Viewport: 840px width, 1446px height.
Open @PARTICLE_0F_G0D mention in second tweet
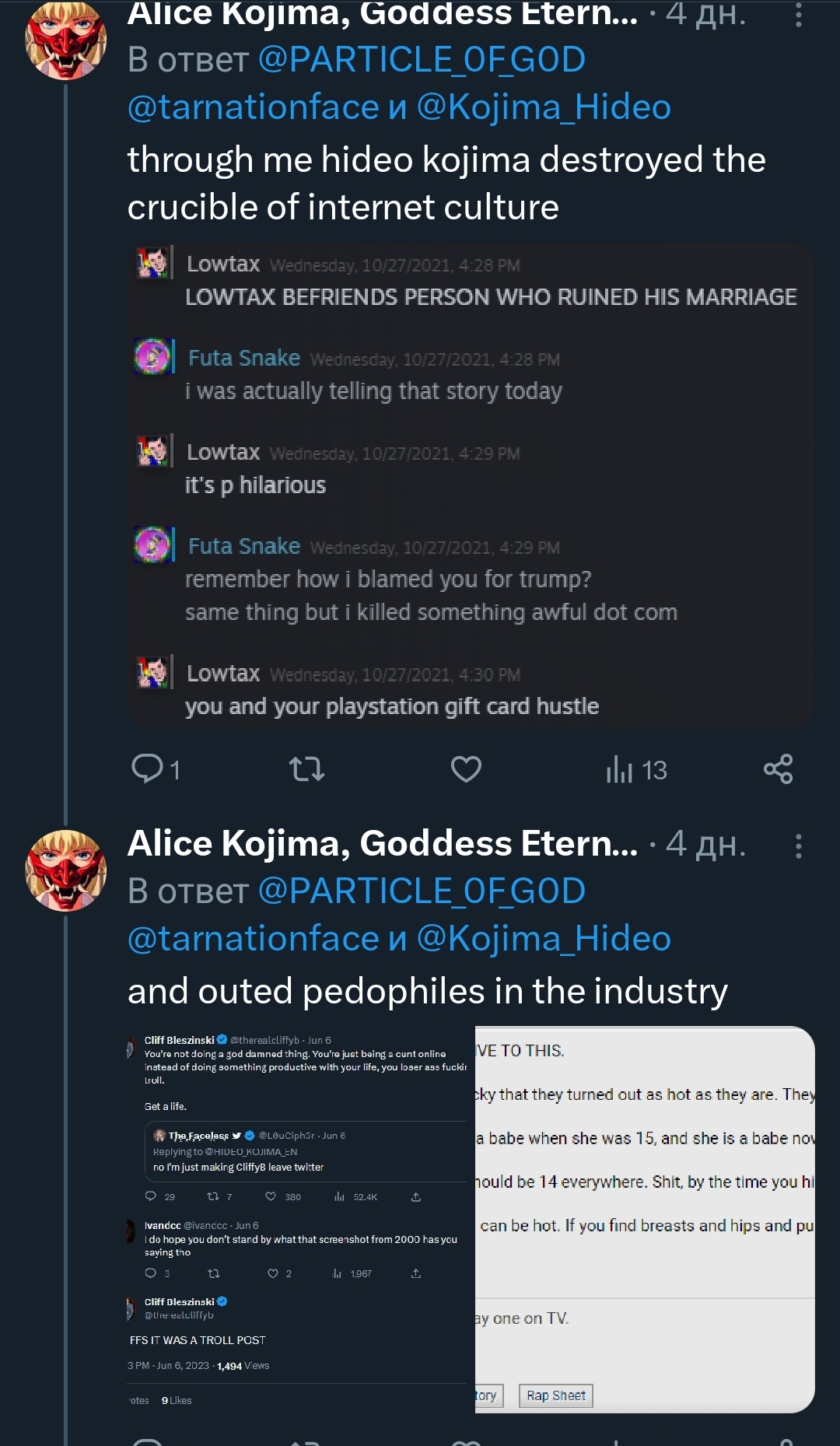(422, 891)
